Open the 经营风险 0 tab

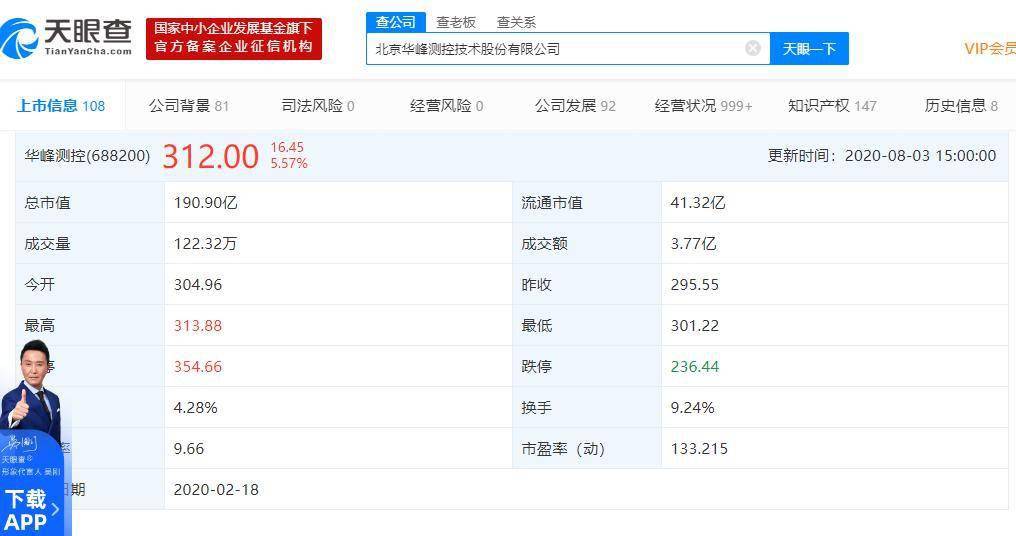(446, 106)
